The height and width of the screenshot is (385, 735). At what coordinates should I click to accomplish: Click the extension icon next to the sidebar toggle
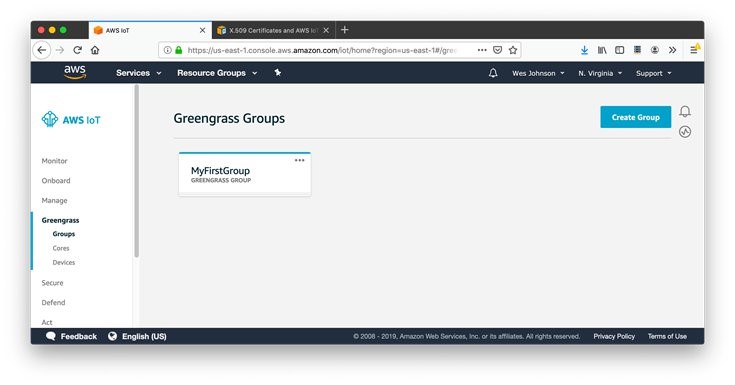tap(637, 50)
